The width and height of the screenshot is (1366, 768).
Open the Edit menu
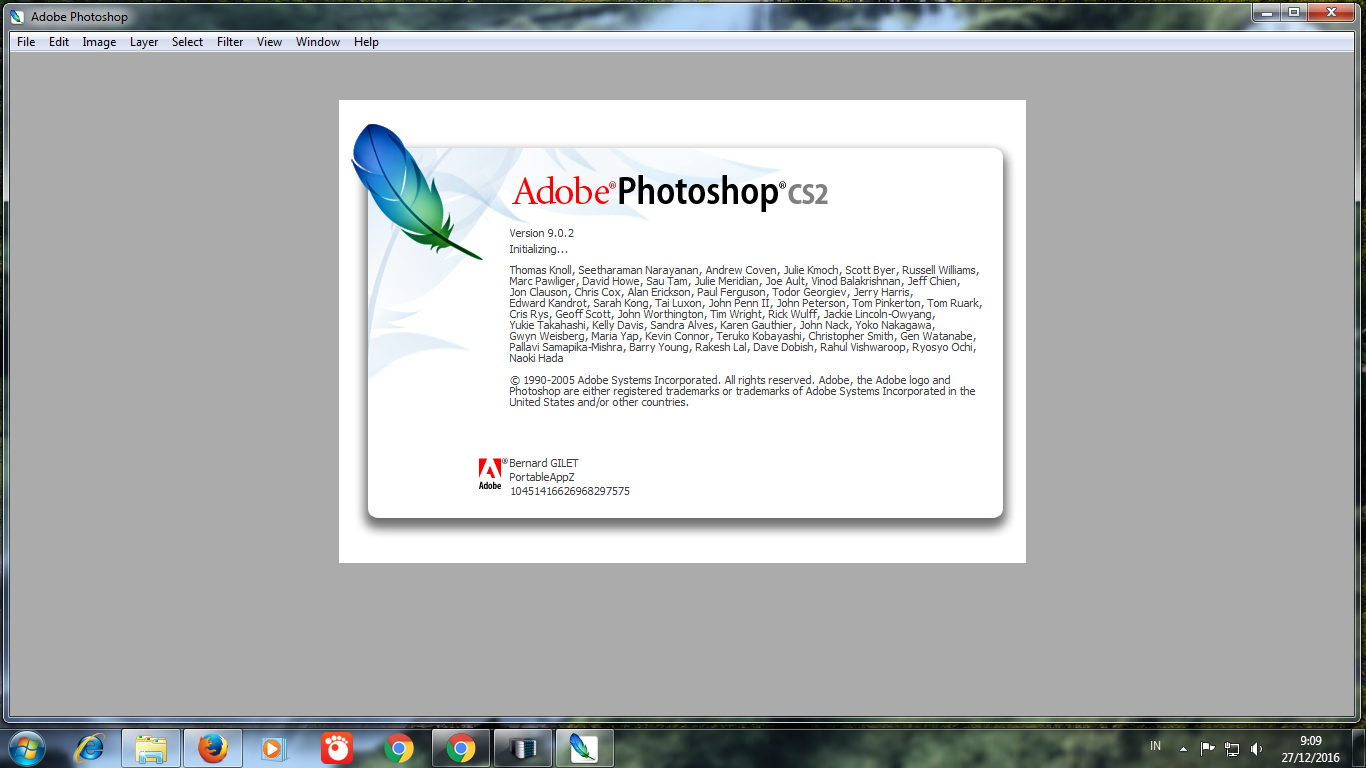[59, 42]
